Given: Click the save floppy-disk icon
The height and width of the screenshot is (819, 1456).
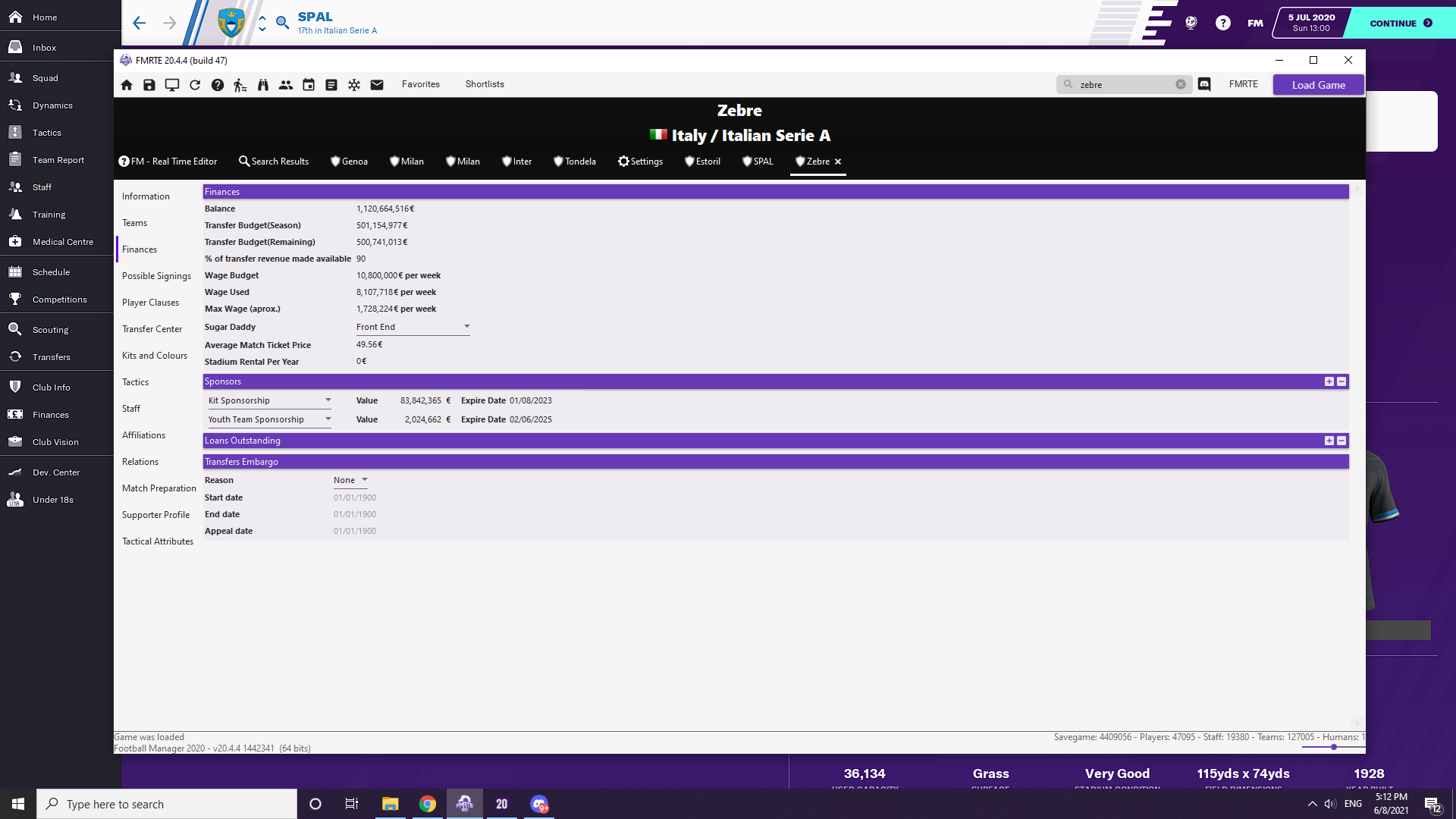Looking at the screenshot, I should point(149,85).
